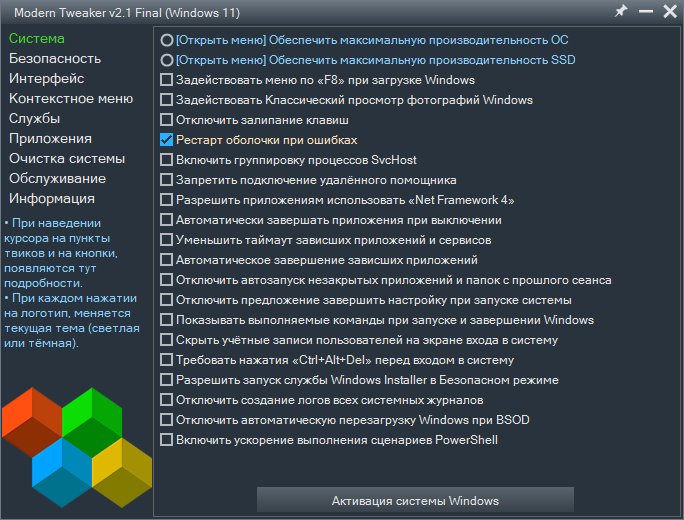Image resolution: width=684 pixels, height=520 pixels.
Task: Uncheck «Рестарт оболочки при ошибках»
Action: pyautogui.click(x=167, y=140)
